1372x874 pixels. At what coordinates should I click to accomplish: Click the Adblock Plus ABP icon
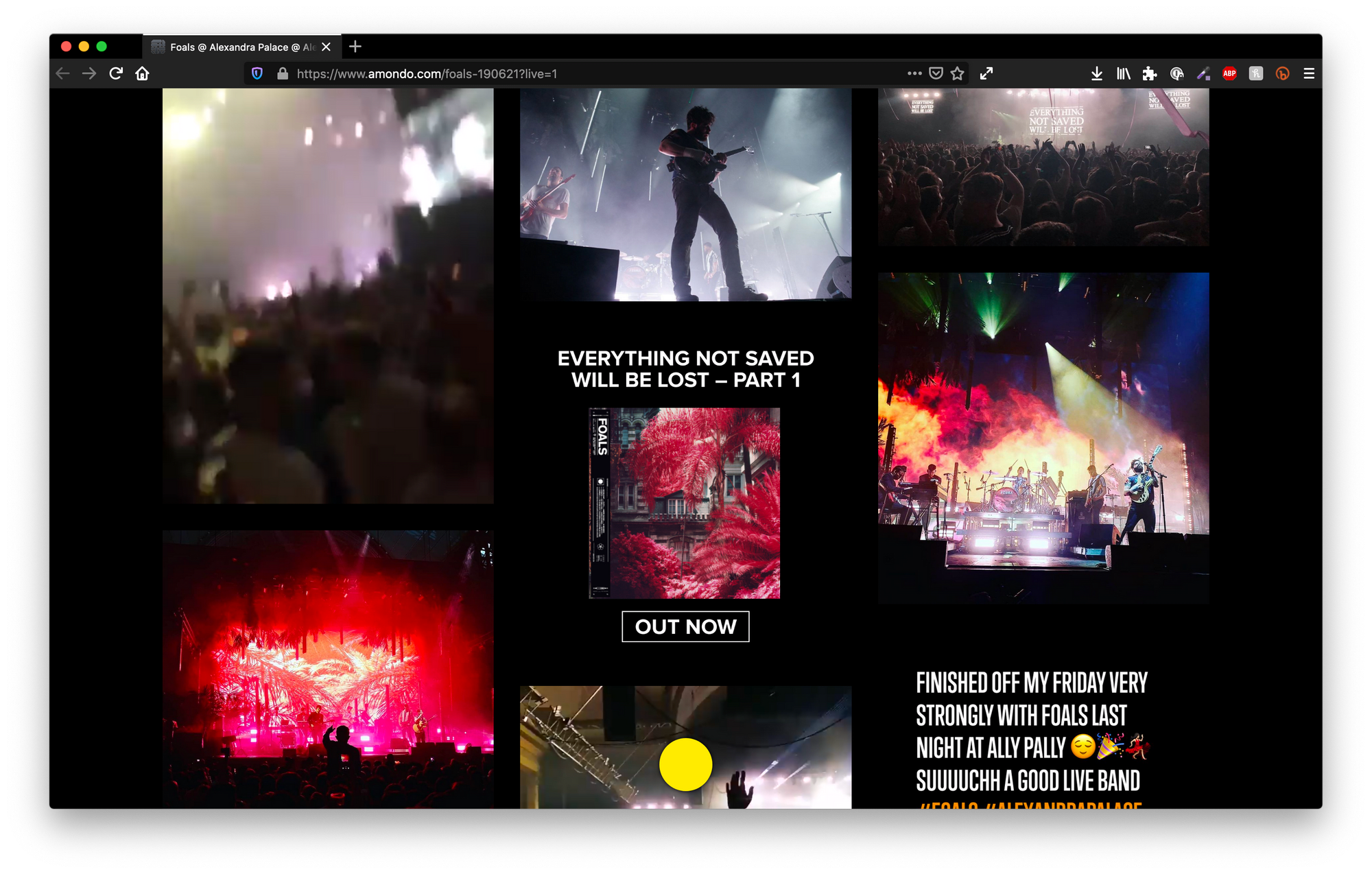tap(1229, 73)
